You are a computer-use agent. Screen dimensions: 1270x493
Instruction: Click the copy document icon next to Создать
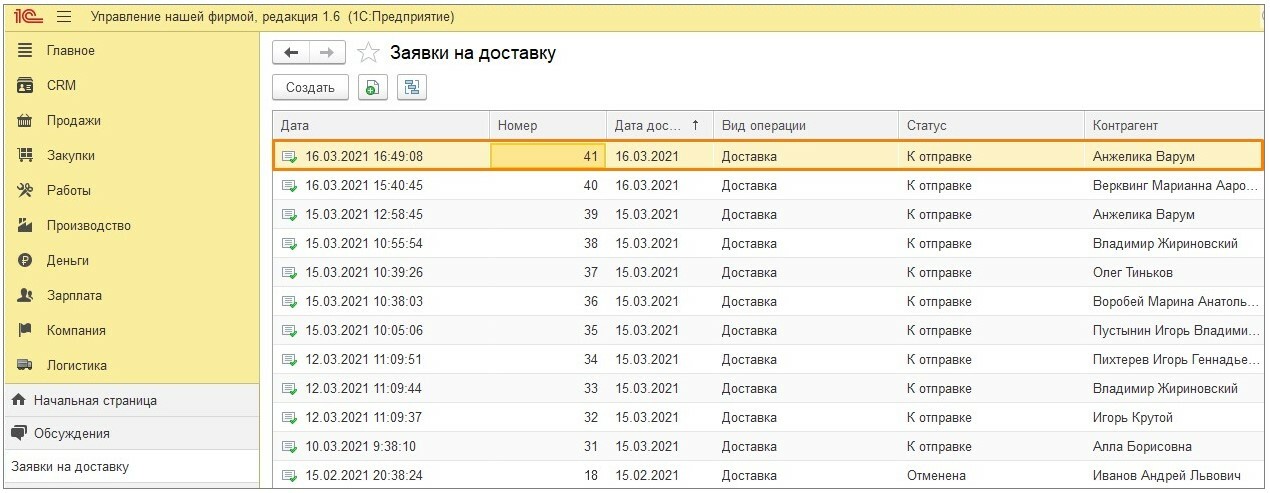373,88
